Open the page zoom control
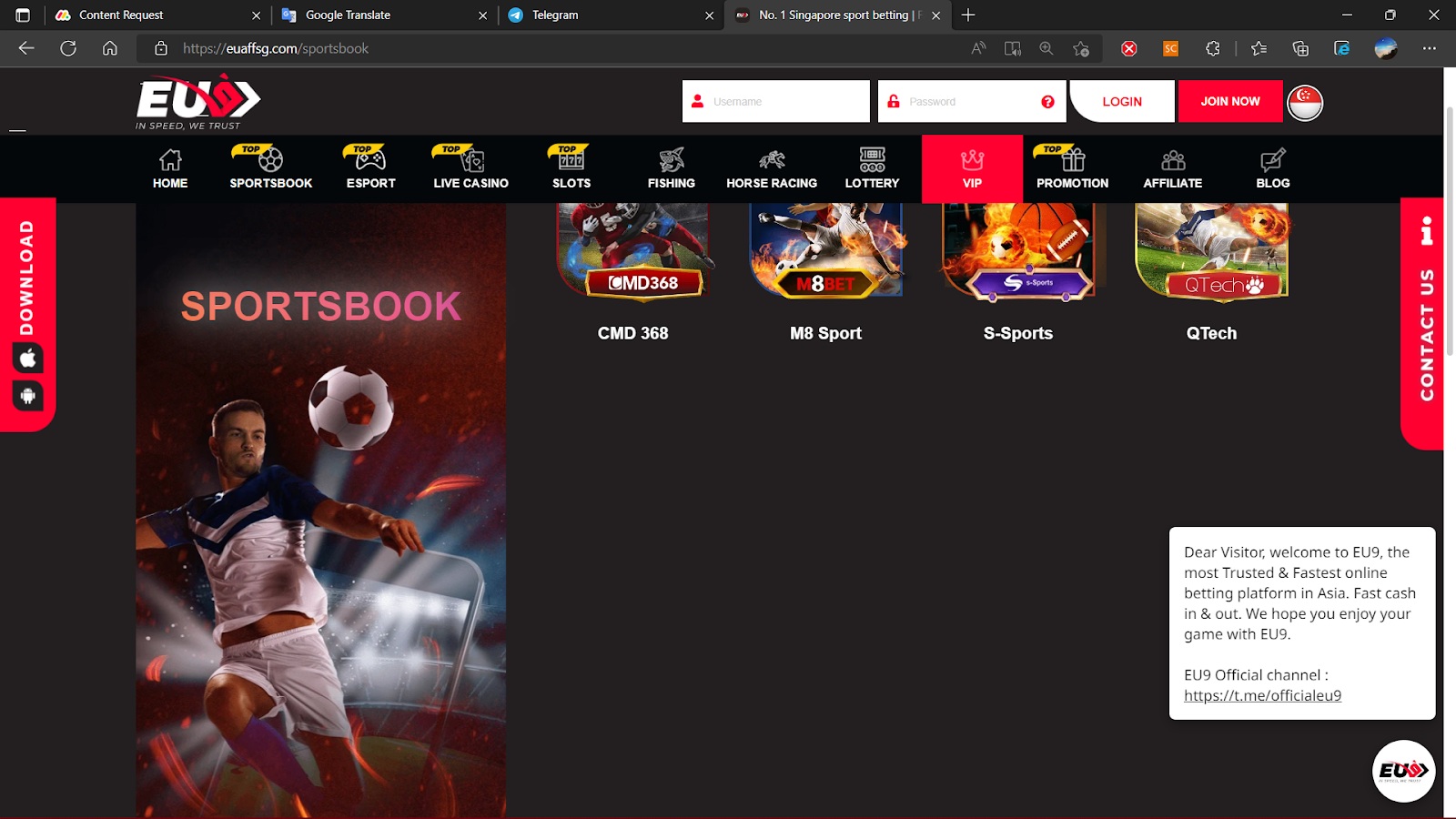This screenshot has width=1456, height=819. 1046,48
